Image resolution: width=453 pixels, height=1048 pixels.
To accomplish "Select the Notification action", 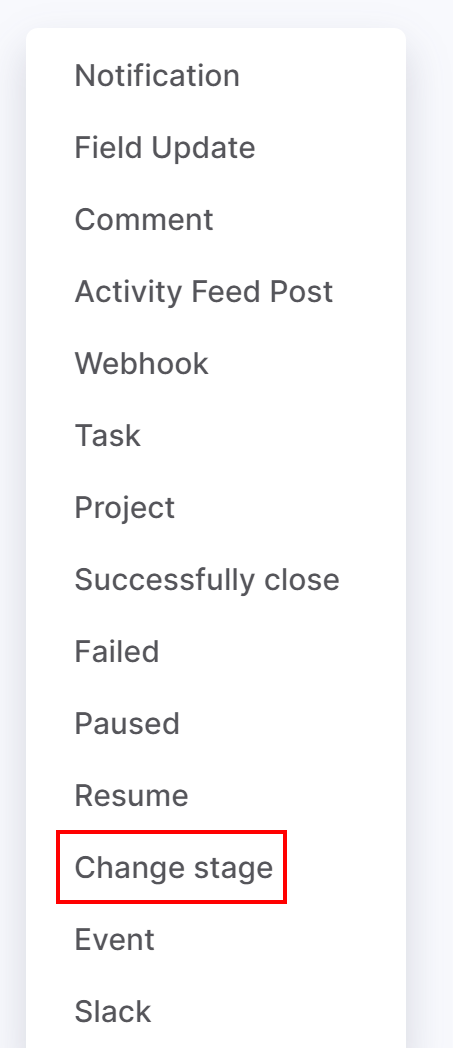I will (x=157, y=76).
